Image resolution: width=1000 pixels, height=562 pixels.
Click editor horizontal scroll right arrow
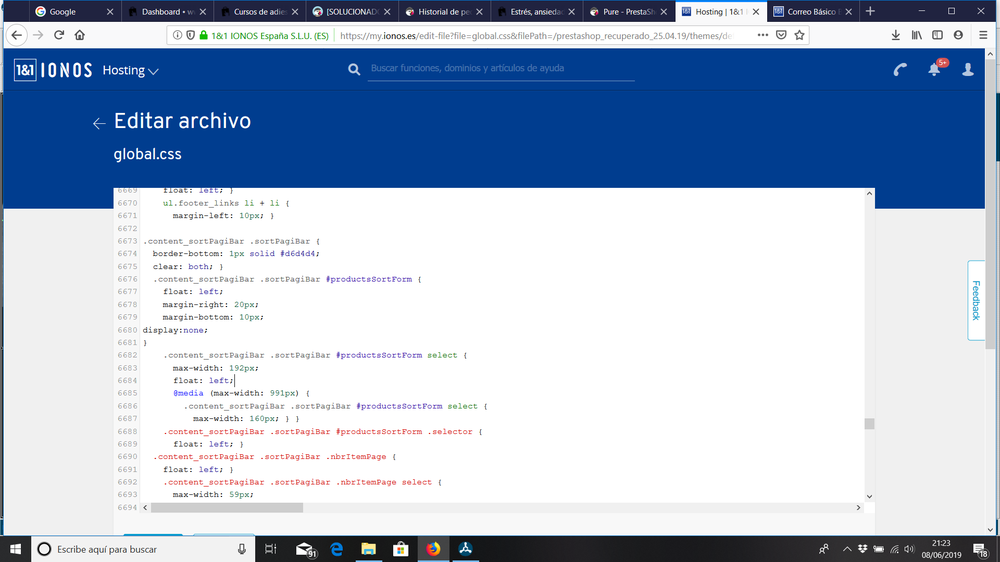[858, 508]
